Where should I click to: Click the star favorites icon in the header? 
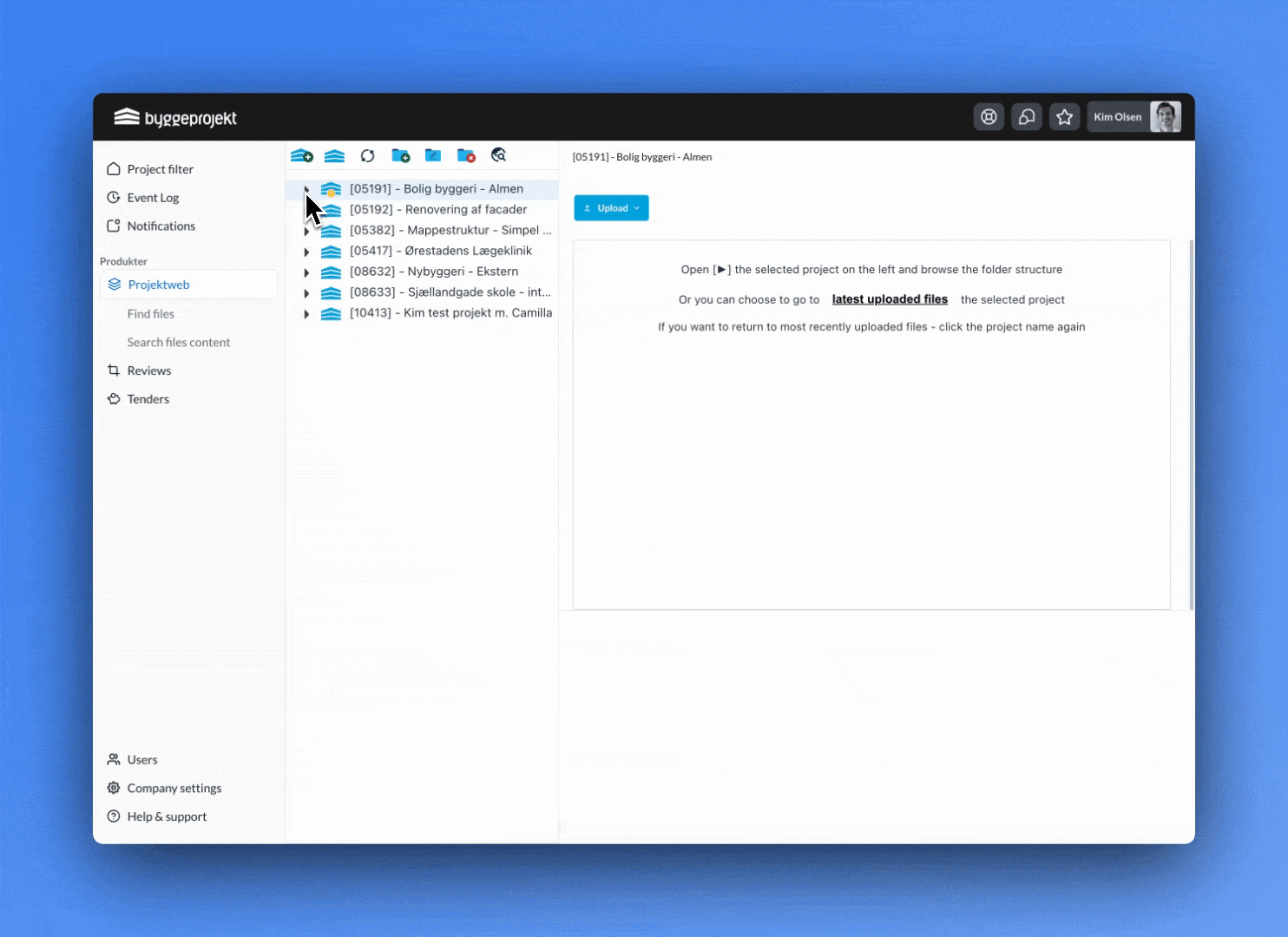1065,116
